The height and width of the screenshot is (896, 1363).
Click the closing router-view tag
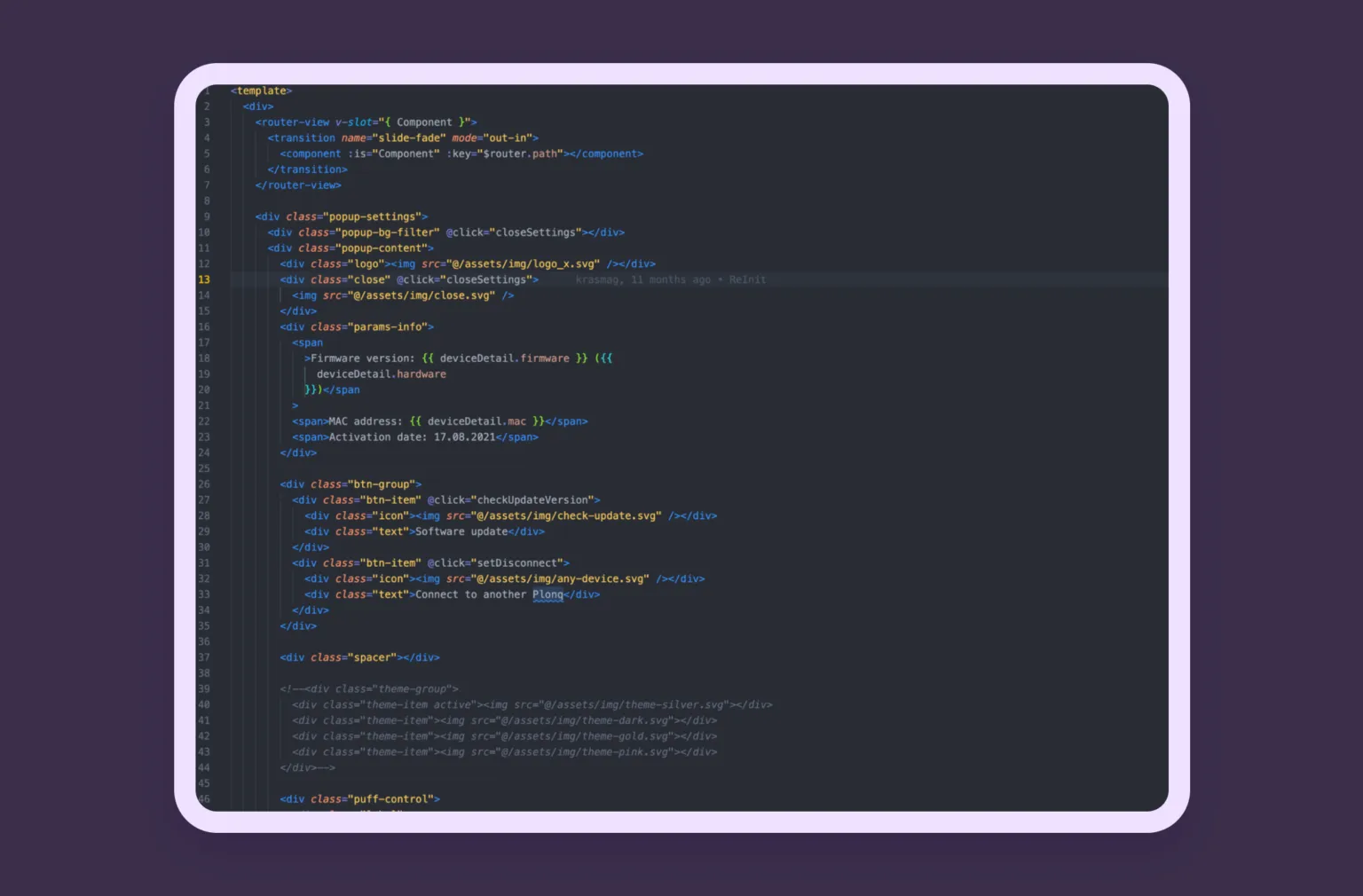pos(298,185)
